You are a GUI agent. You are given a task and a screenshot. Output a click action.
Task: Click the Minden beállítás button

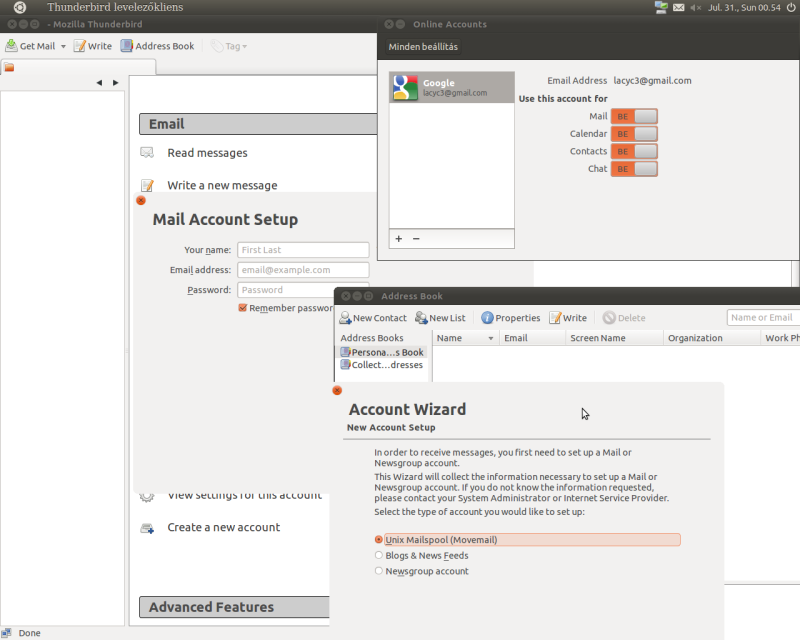(x=423, y=46)
